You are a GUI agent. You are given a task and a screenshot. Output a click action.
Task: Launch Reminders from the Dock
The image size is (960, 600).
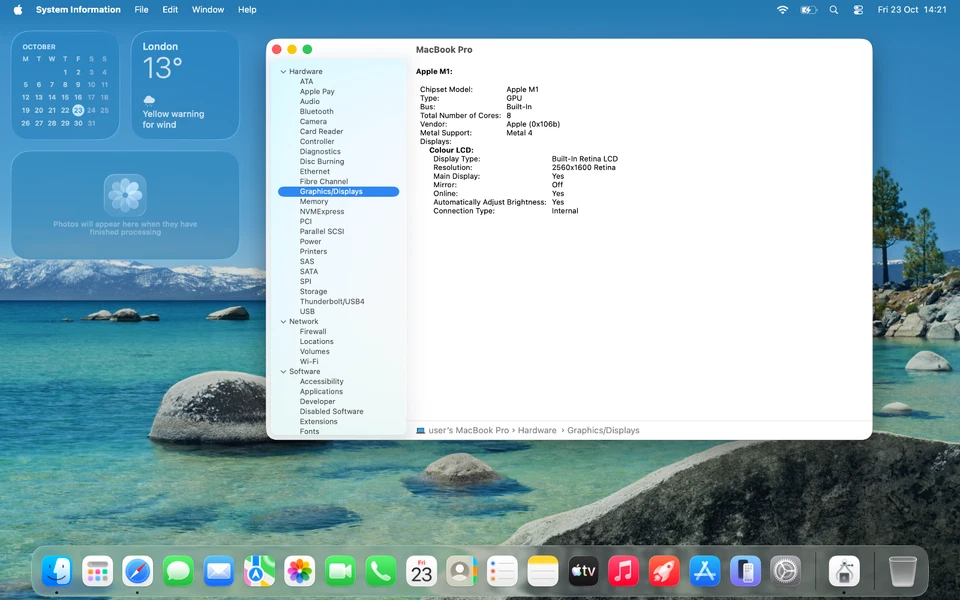pos(502,571)
